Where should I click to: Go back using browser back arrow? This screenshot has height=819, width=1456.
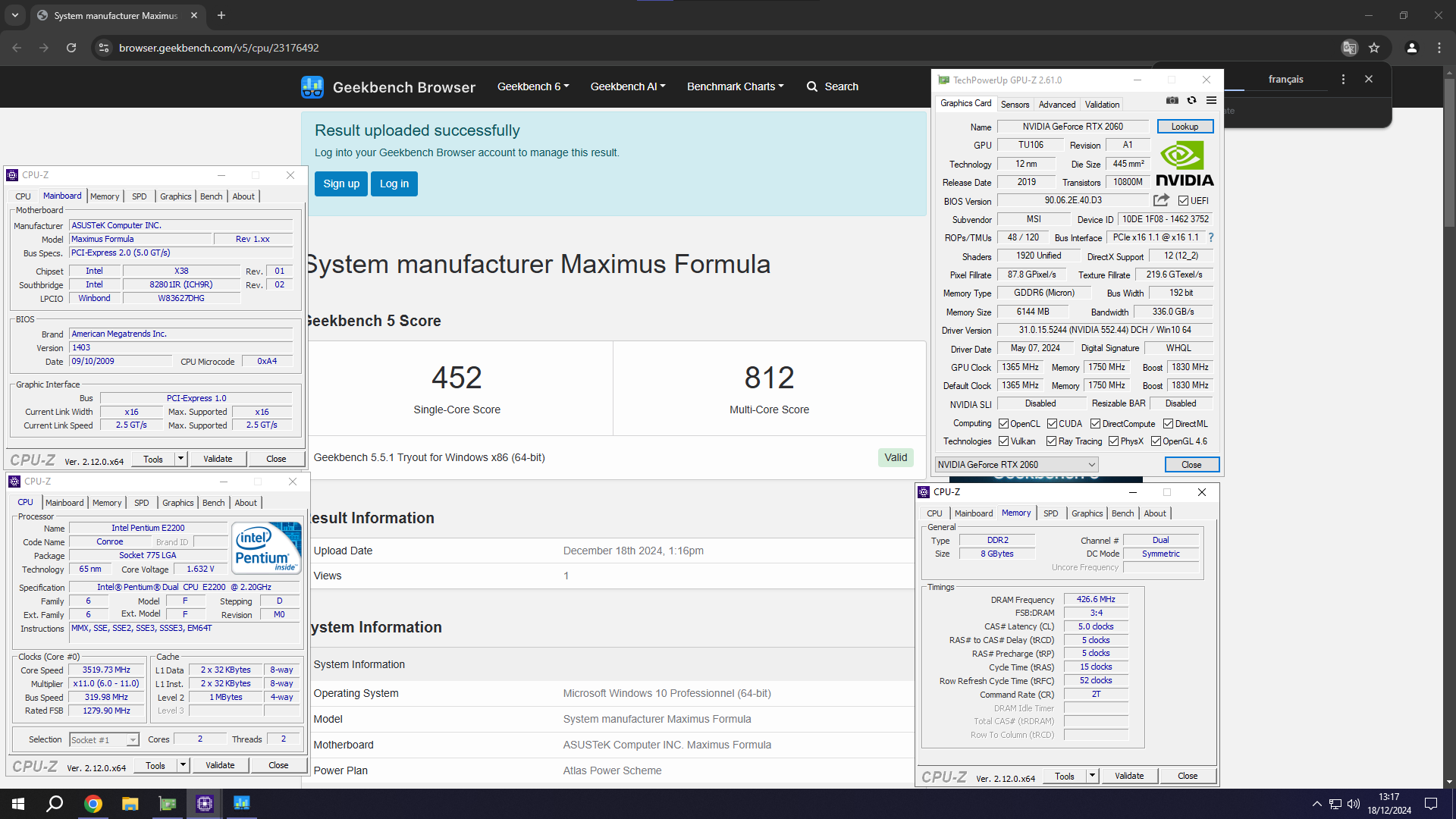click(17, 48)
